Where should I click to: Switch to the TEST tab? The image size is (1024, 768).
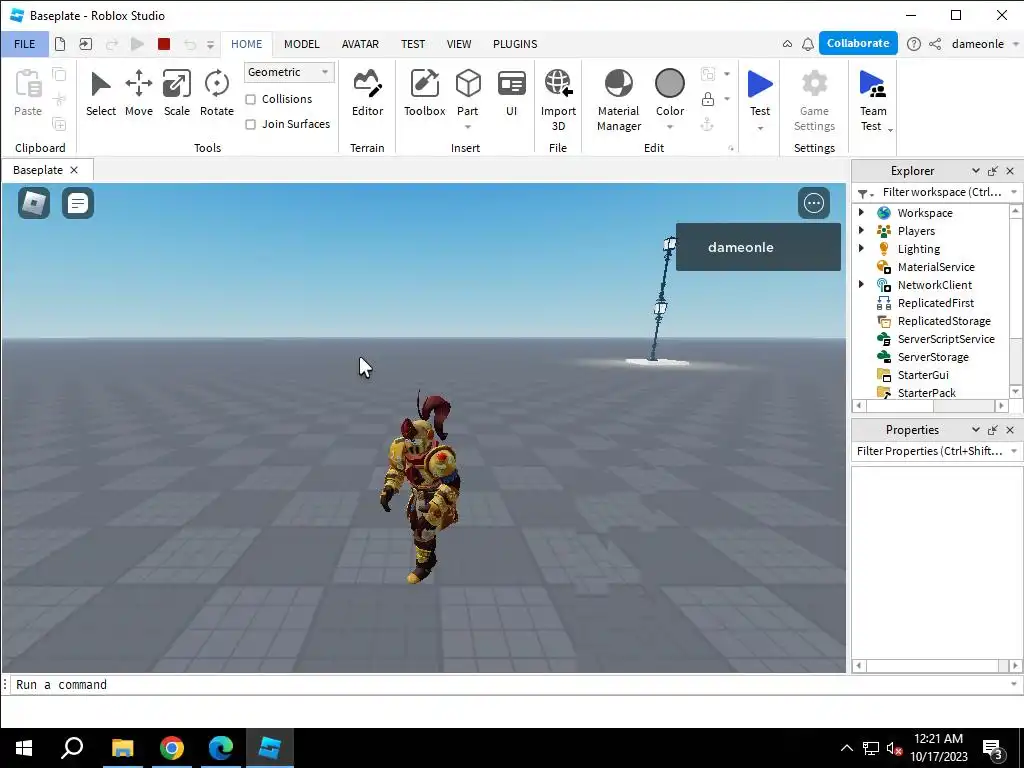413,44
